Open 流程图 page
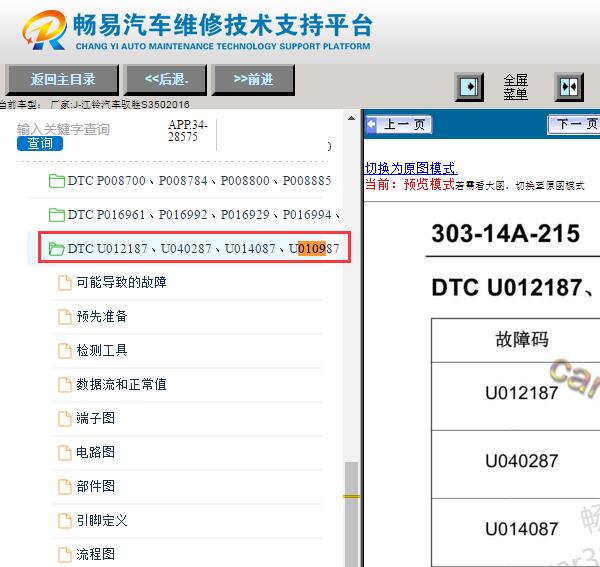The image size is (600, 567). [x=95, y=554]
